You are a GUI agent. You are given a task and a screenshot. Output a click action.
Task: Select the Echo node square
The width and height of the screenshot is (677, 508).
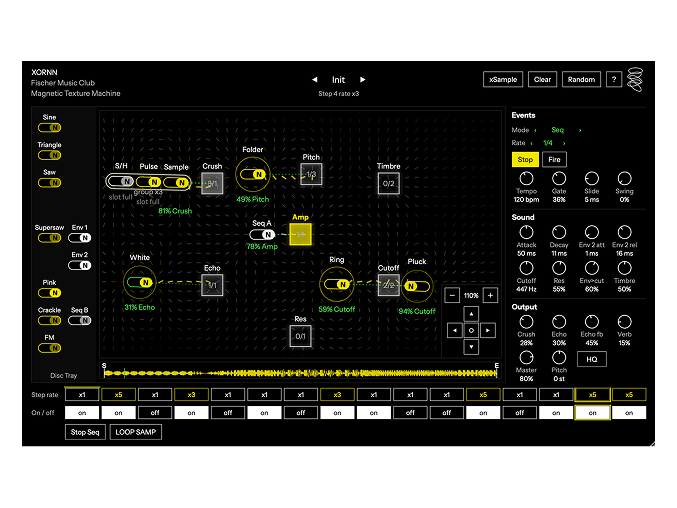pyautogui.click(x=212, y=285)
